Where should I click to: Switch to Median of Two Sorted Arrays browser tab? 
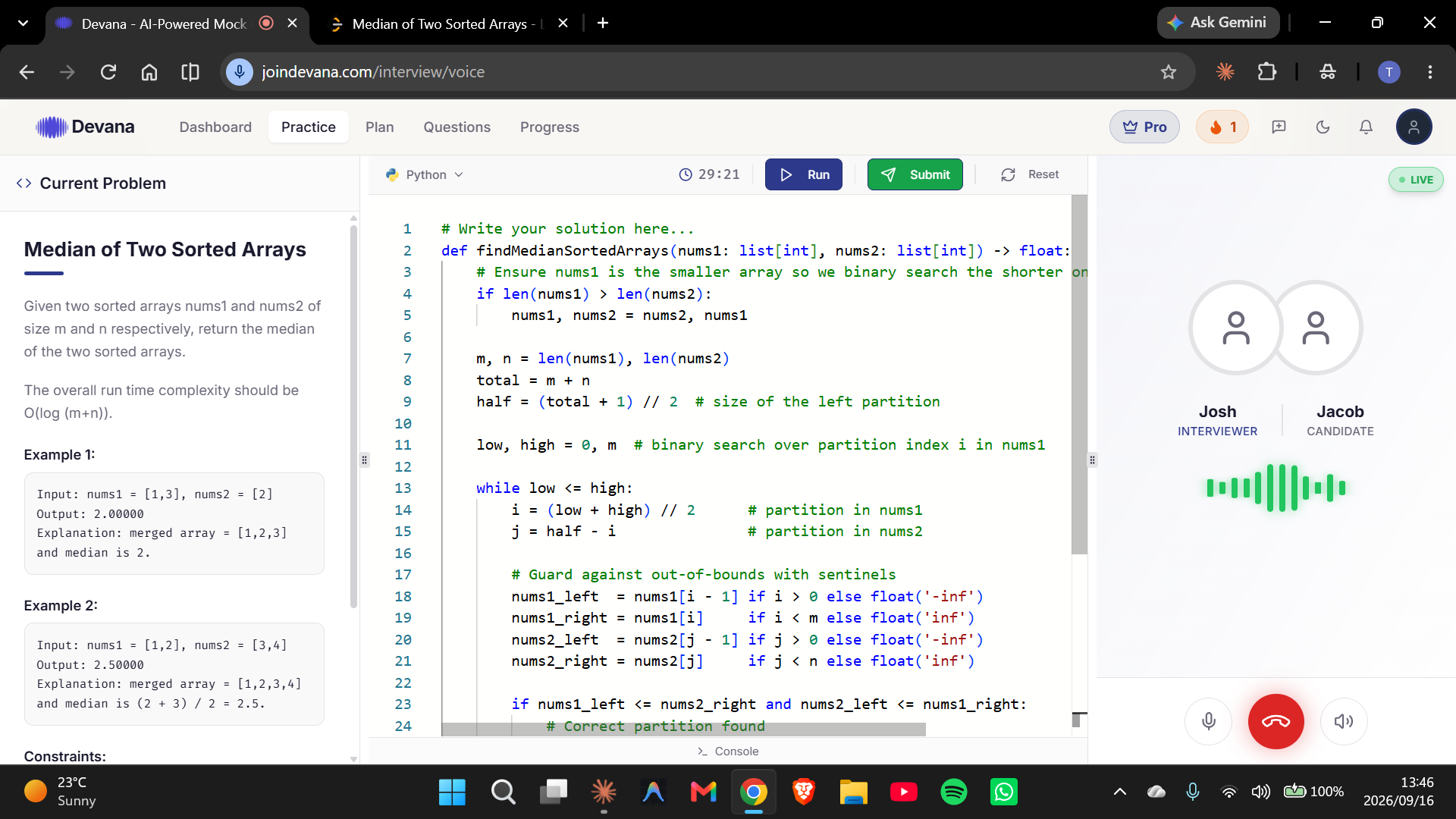449,24
